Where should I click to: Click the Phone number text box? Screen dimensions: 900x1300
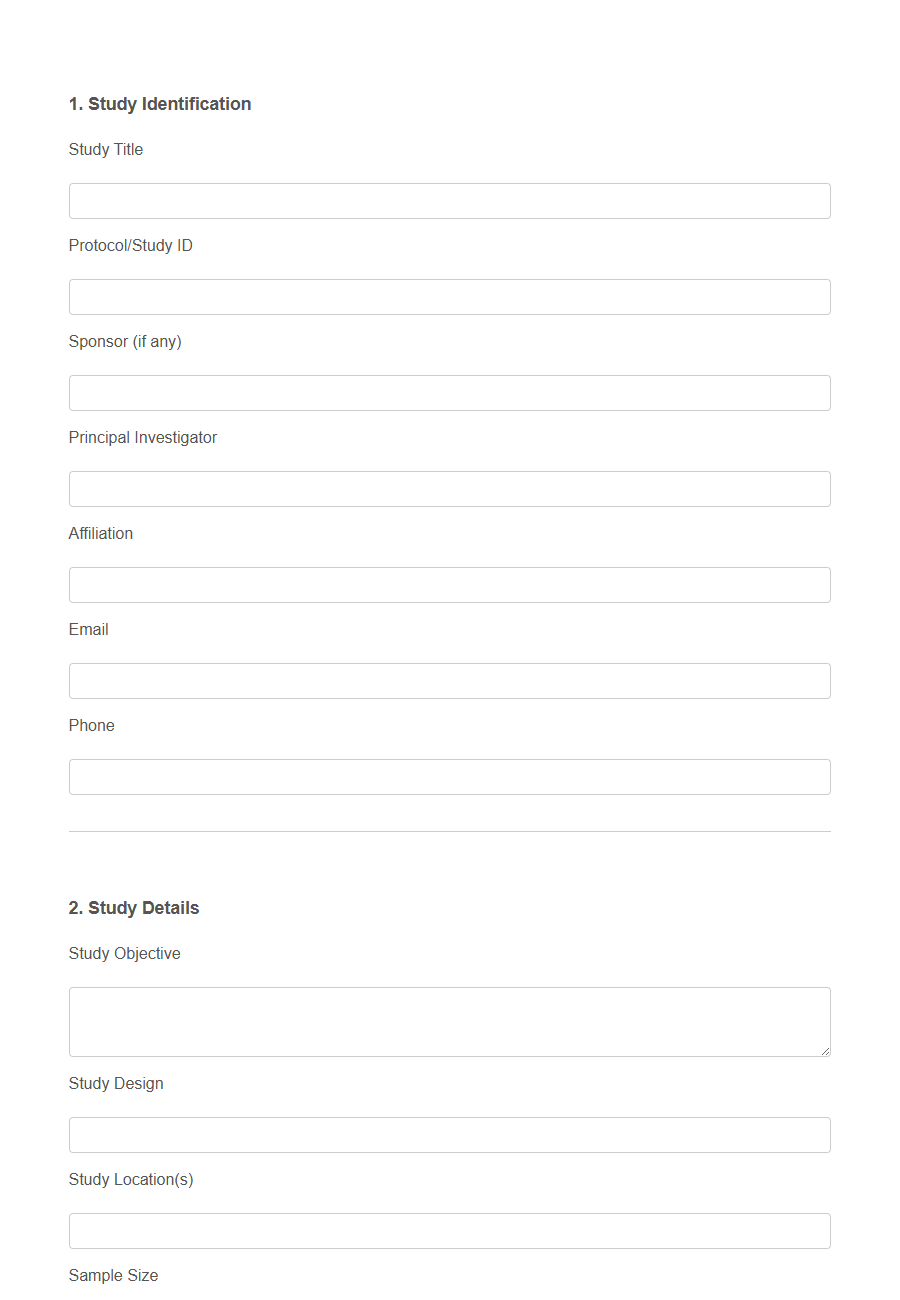point(449,776)
